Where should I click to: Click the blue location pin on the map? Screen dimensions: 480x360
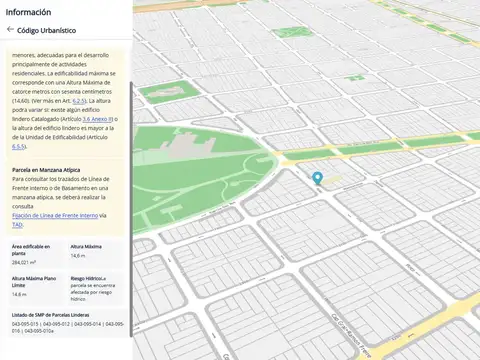(x=317, y=178)
